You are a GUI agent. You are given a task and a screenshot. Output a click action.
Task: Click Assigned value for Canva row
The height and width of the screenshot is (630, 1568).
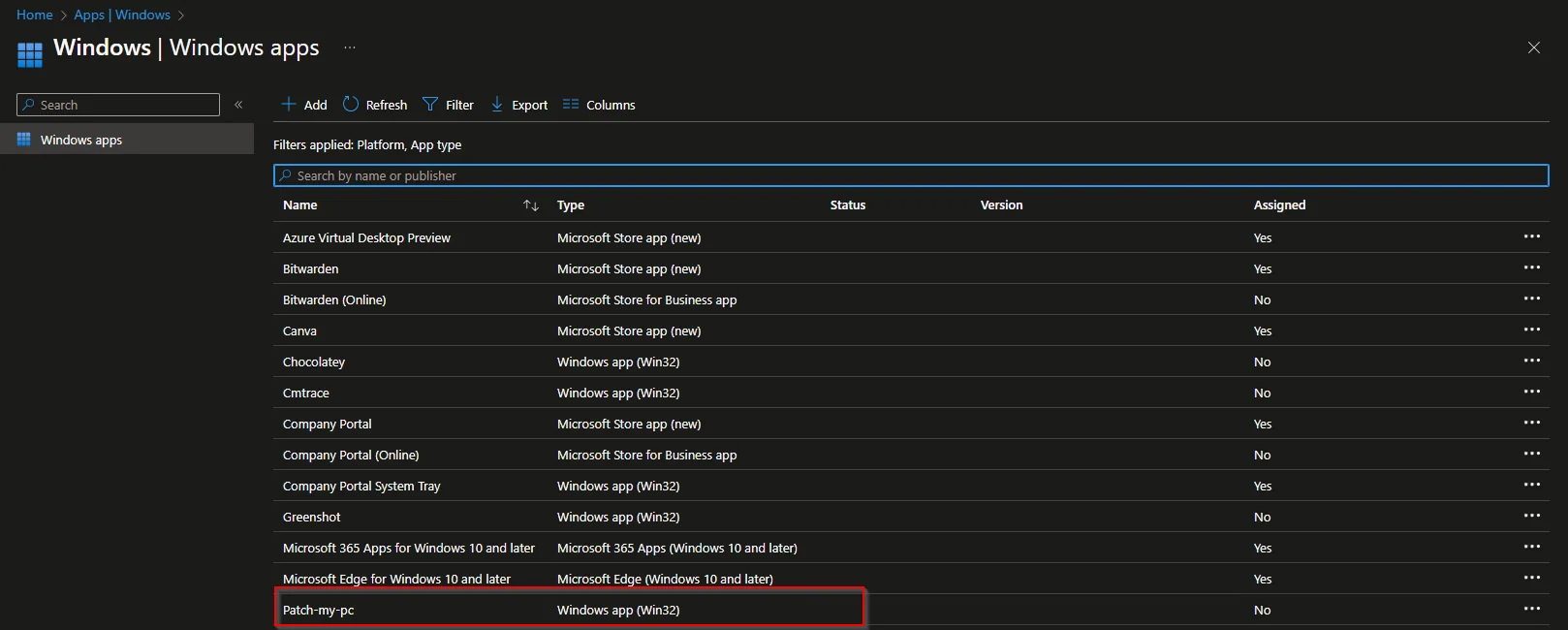click(1263, 331)
